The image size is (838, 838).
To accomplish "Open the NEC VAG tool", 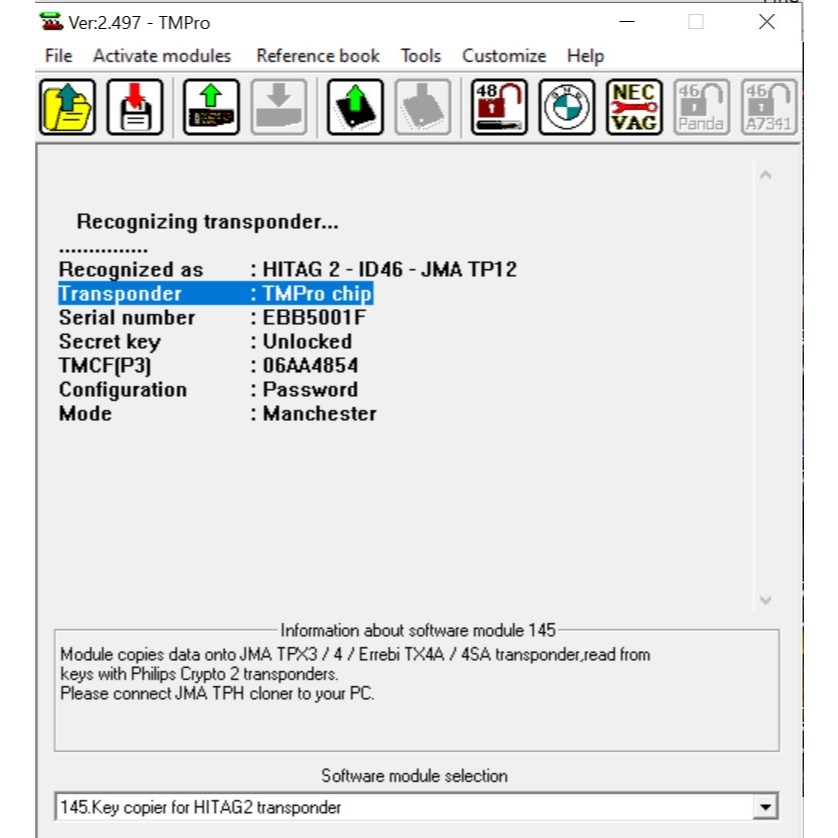I will point(634,107).
